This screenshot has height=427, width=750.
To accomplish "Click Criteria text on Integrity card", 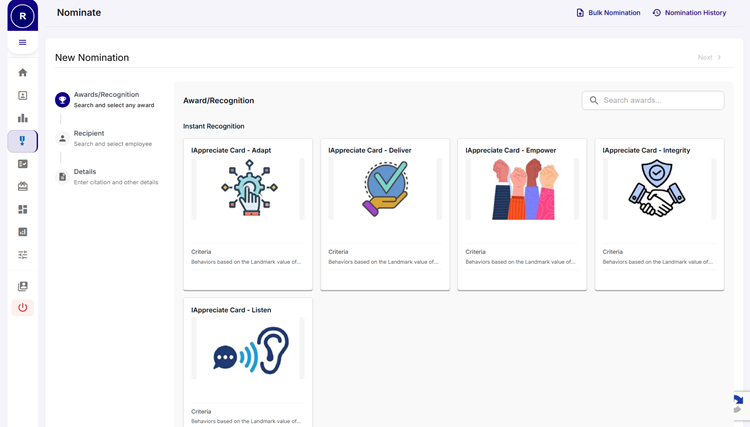I will click(x=613, y=252).
